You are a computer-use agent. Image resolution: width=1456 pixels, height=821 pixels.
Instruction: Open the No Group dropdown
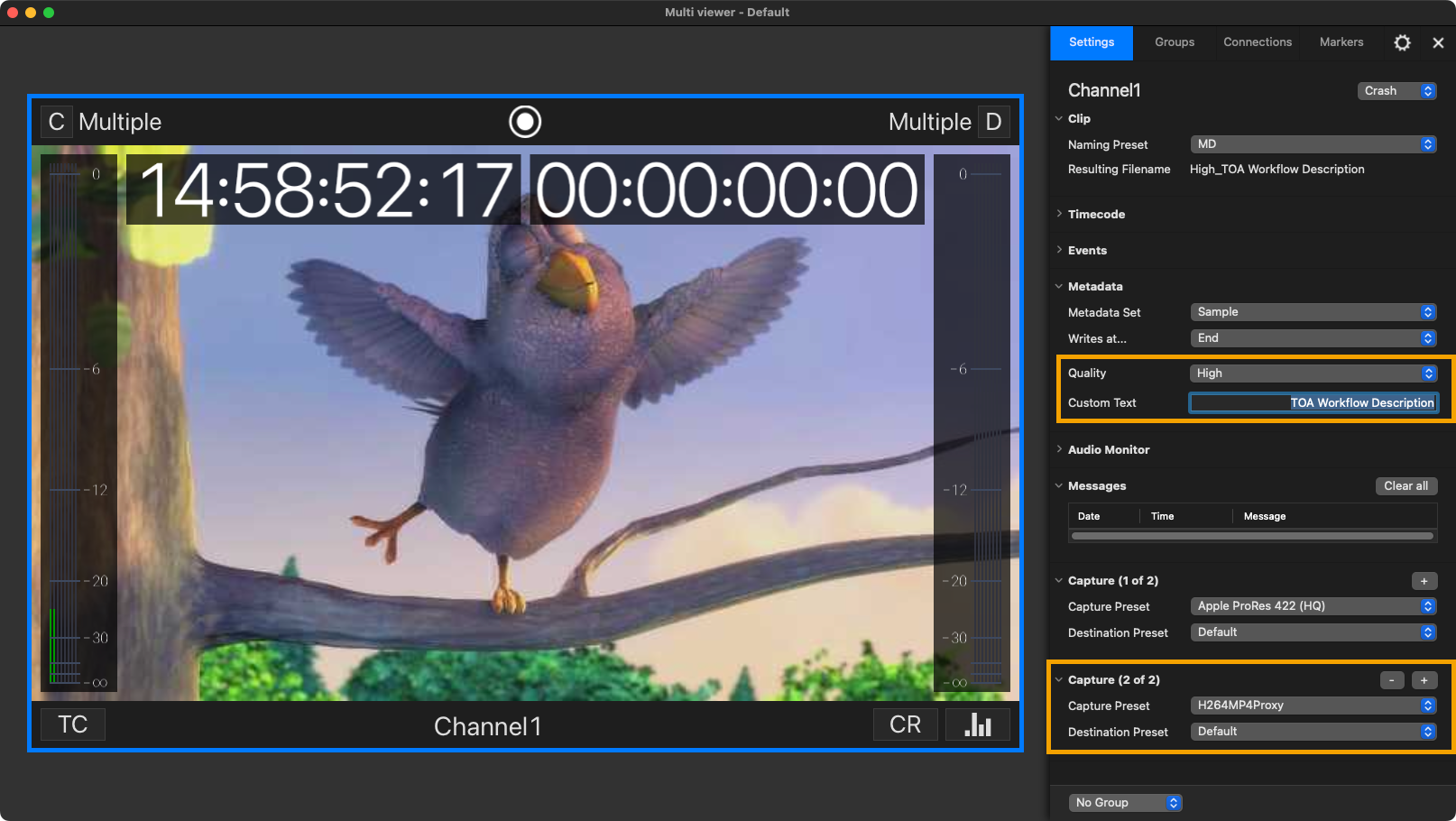coord(1125,803)
